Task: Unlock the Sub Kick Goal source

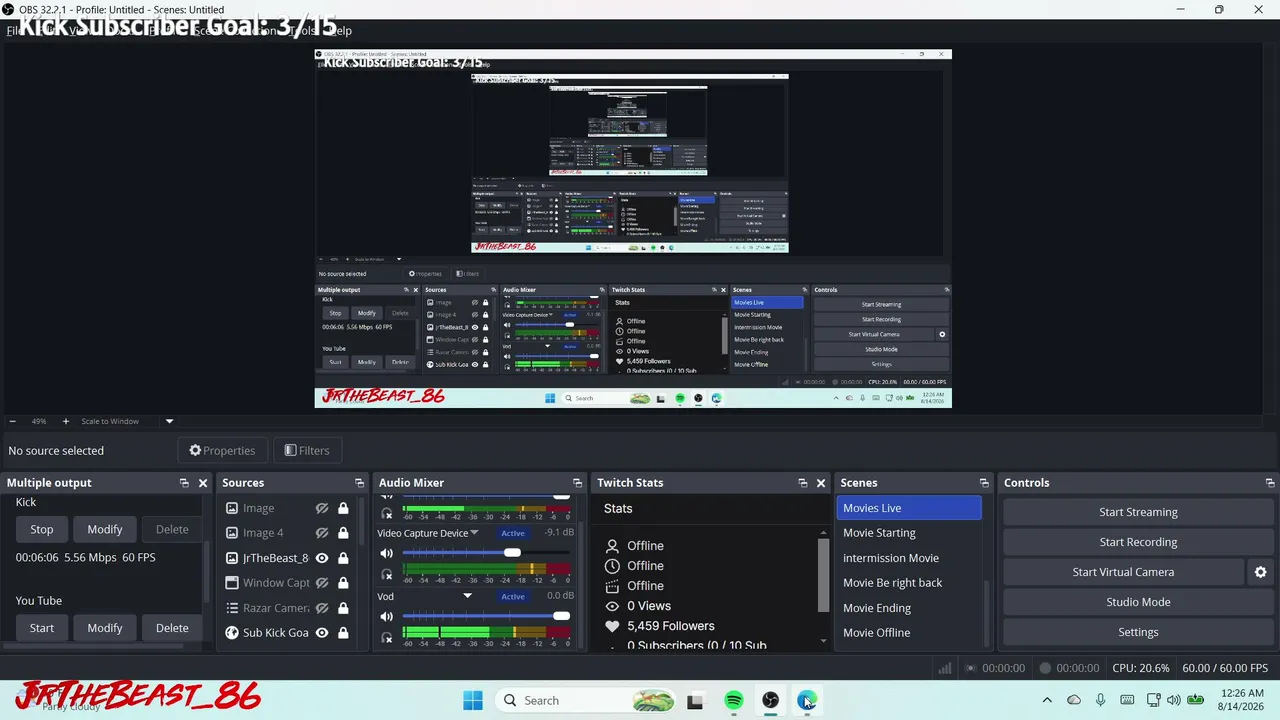Action: coord(343,633)
